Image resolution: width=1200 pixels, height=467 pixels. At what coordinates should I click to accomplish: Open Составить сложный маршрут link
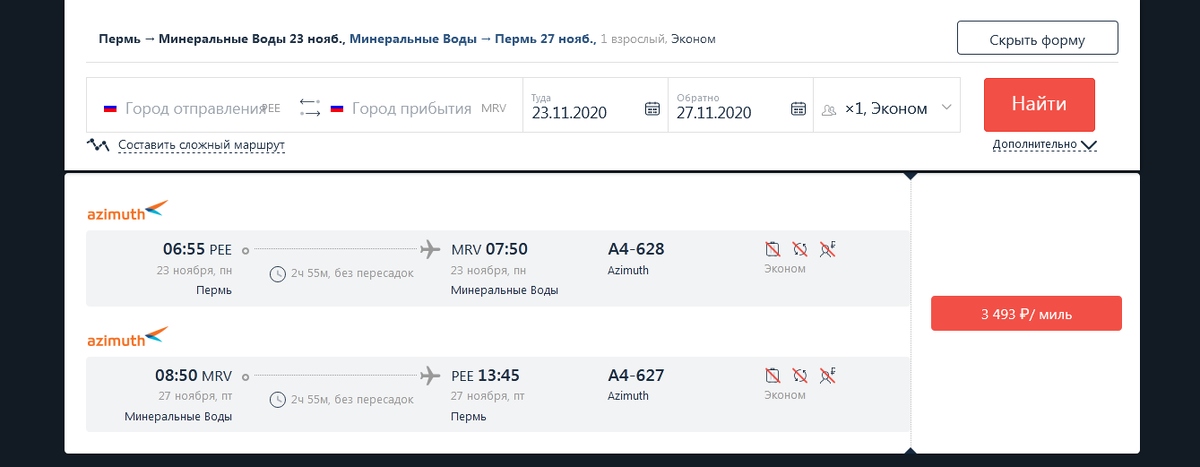[201, 145]
